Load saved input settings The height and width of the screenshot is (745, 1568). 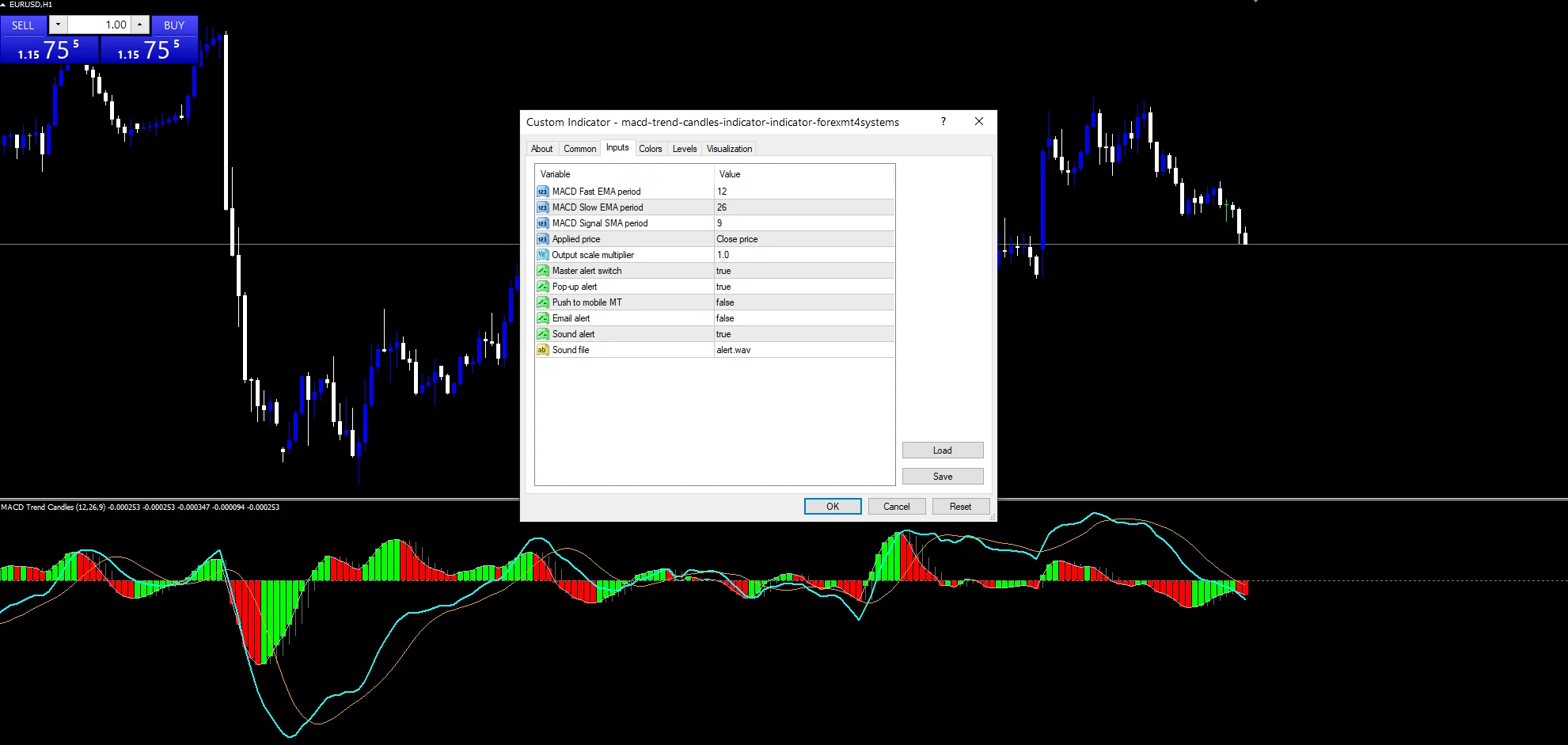pos(943,450)
